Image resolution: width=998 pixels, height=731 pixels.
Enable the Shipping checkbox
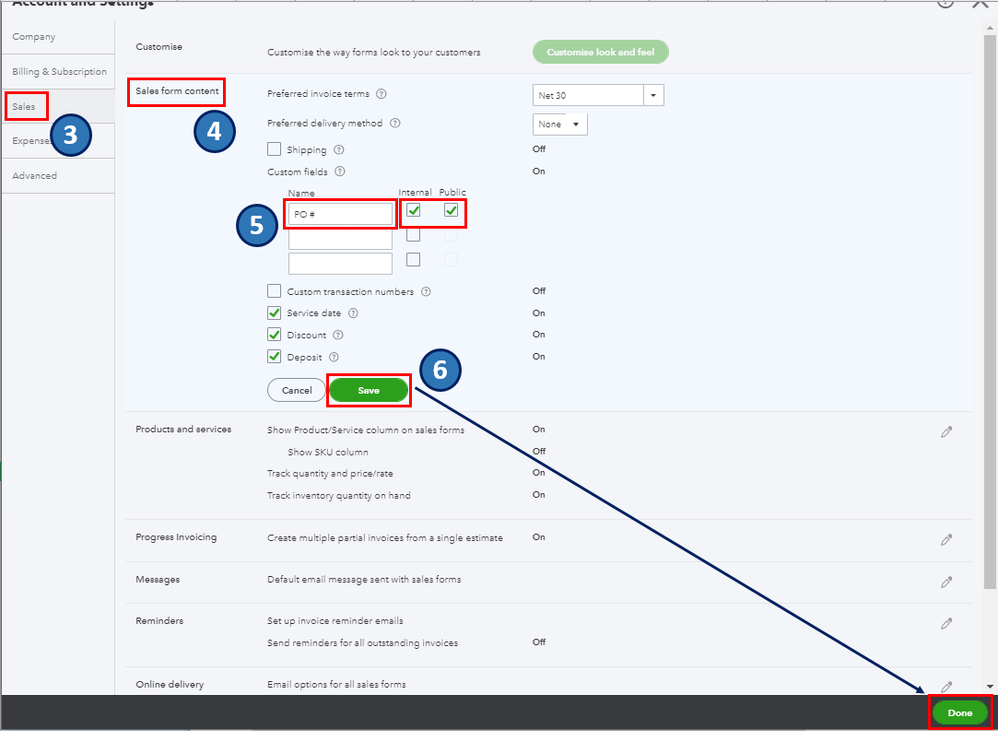(274, 149)
